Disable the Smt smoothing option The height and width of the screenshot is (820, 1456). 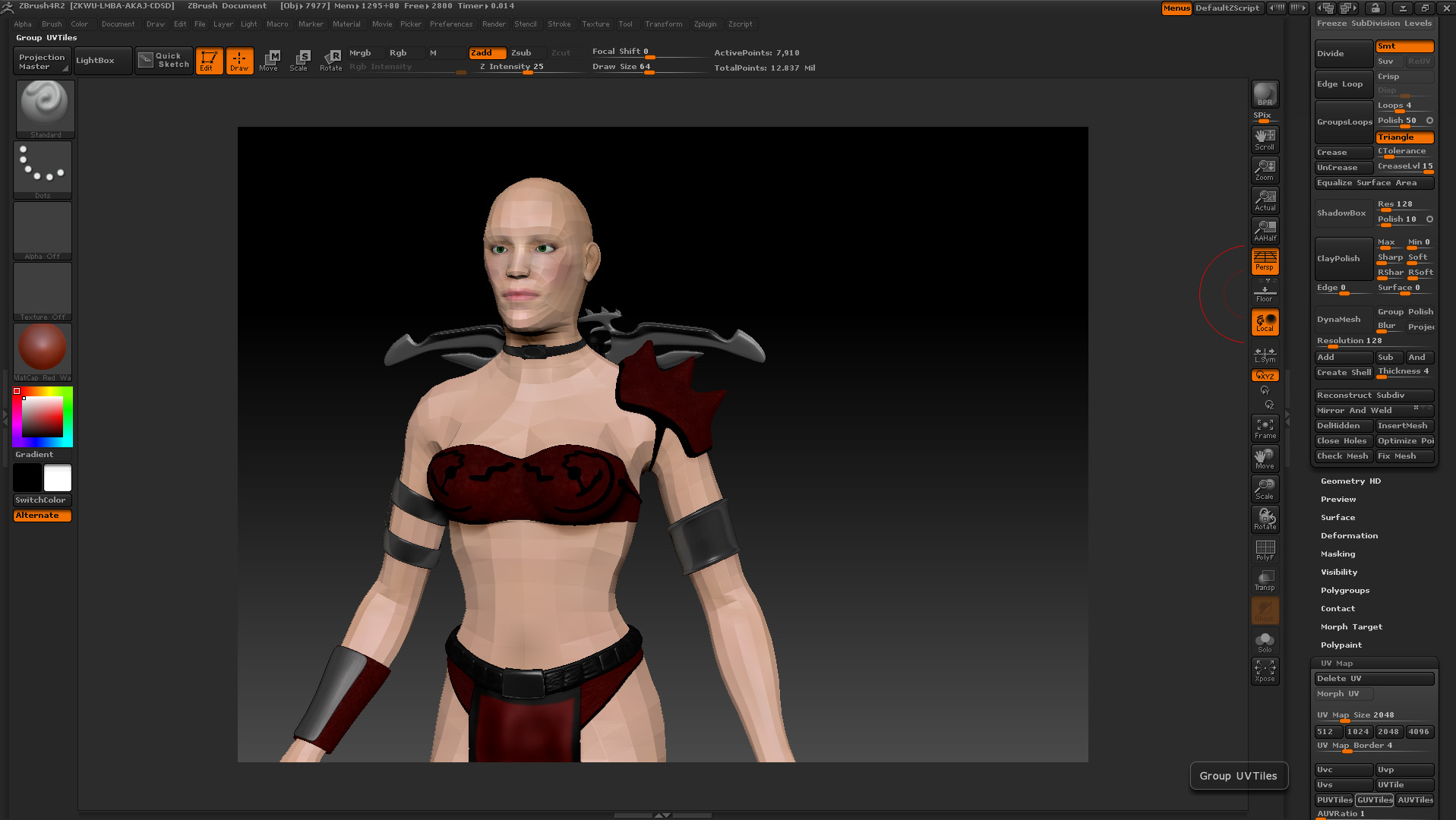(x=1404, y=46)
